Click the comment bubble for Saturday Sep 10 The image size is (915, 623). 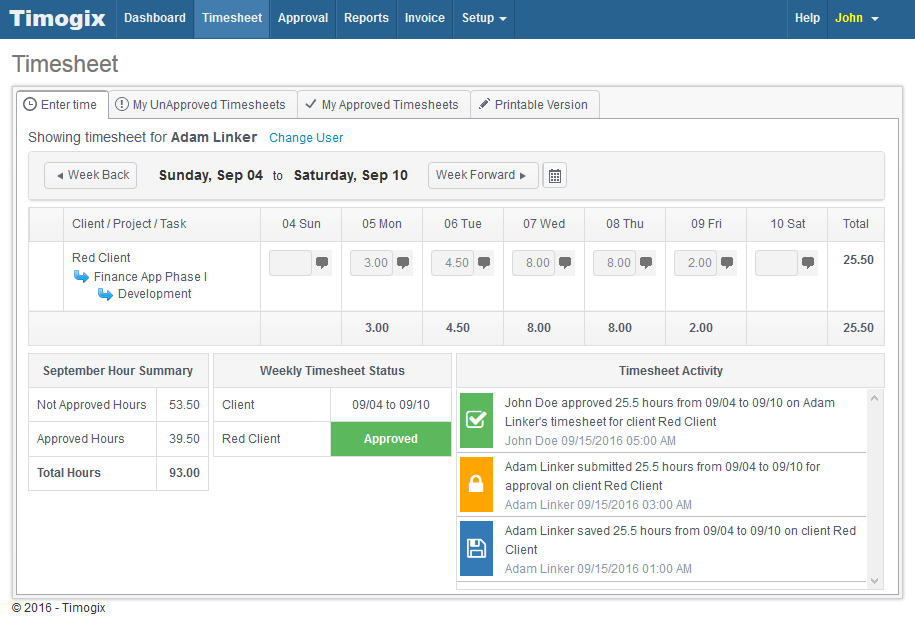(807, 262)
